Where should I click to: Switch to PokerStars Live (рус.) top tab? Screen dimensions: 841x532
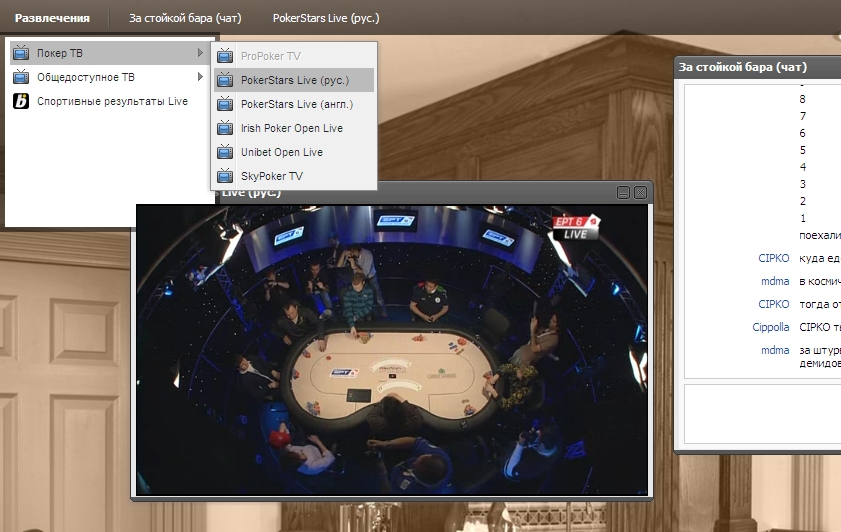coord(326,18)
